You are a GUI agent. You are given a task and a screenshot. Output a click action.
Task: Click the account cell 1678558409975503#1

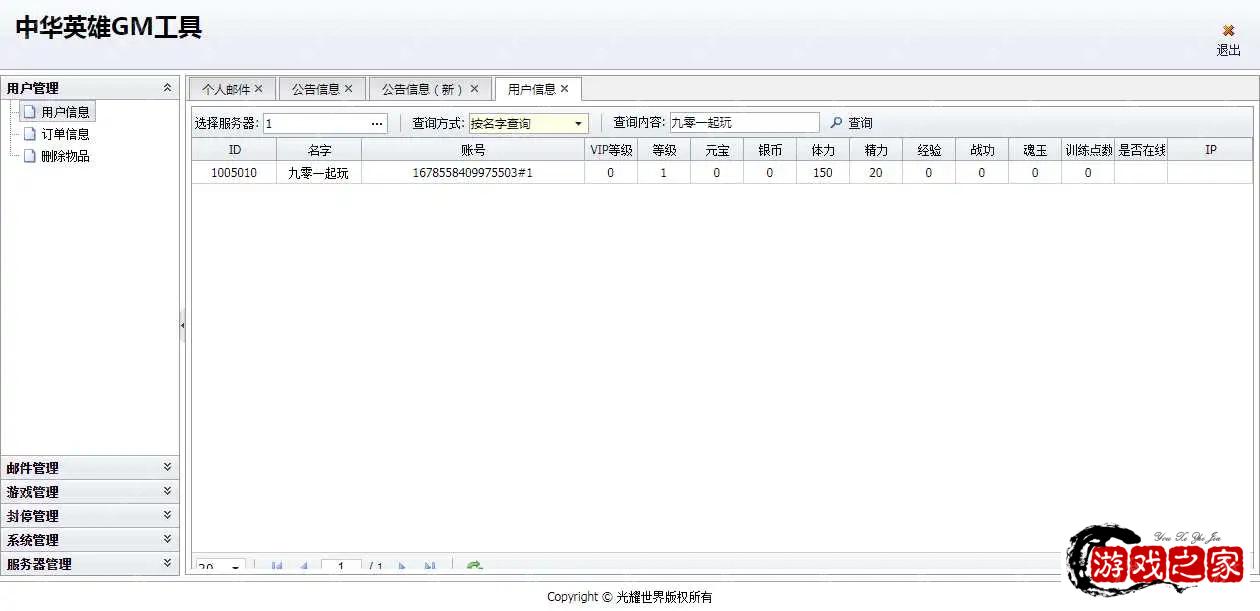pos(473,172)
